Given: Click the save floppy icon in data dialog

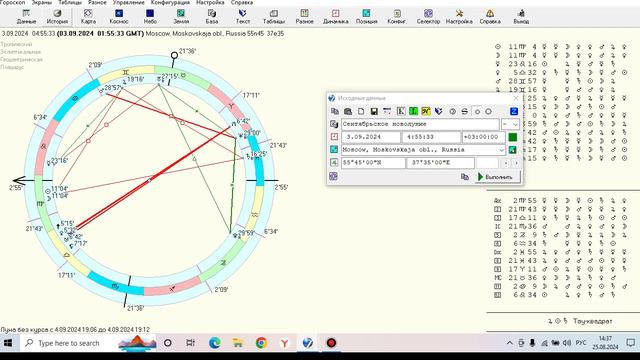Looking at the screenshot, I should [374, 111].
